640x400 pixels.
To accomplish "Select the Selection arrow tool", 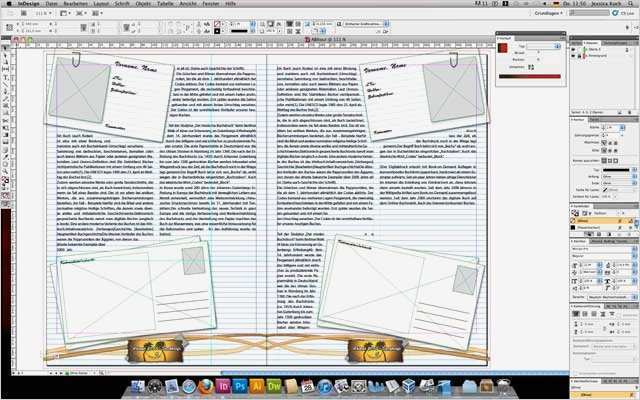I will point(6,48).
